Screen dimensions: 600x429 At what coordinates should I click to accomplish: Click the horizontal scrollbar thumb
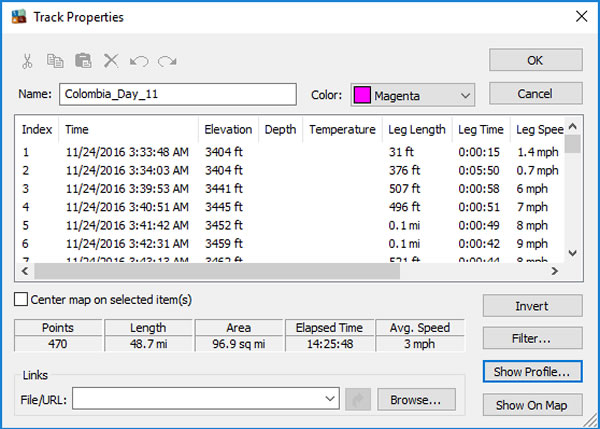[217, 271]
